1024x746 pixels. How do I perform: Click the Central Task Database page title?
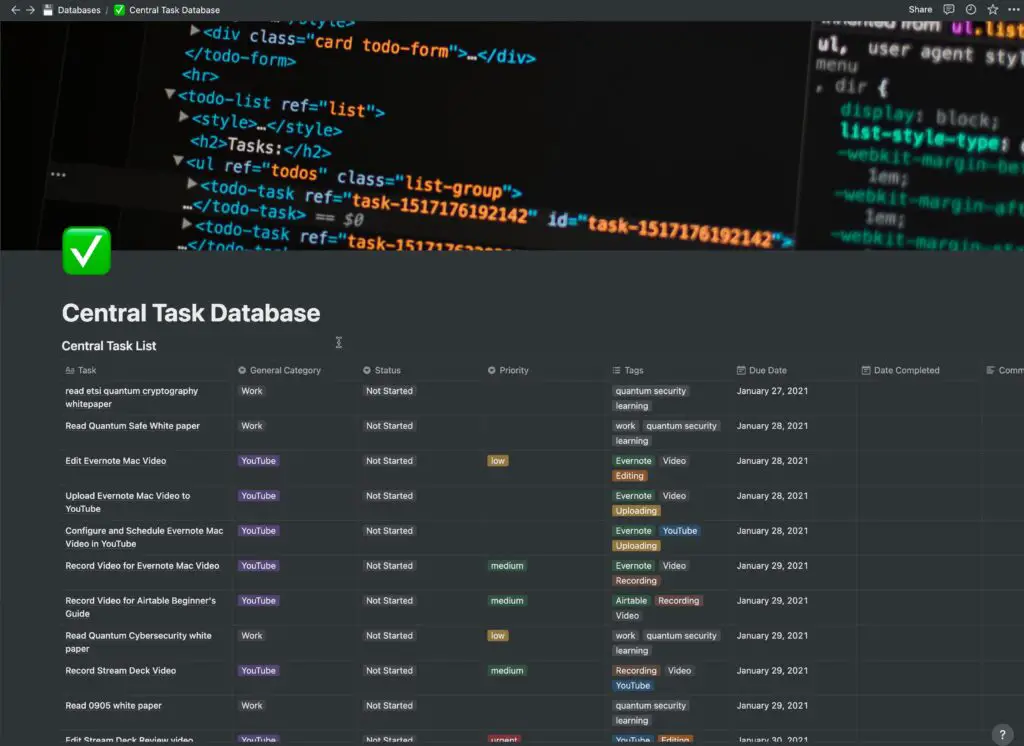coord(191,313)
